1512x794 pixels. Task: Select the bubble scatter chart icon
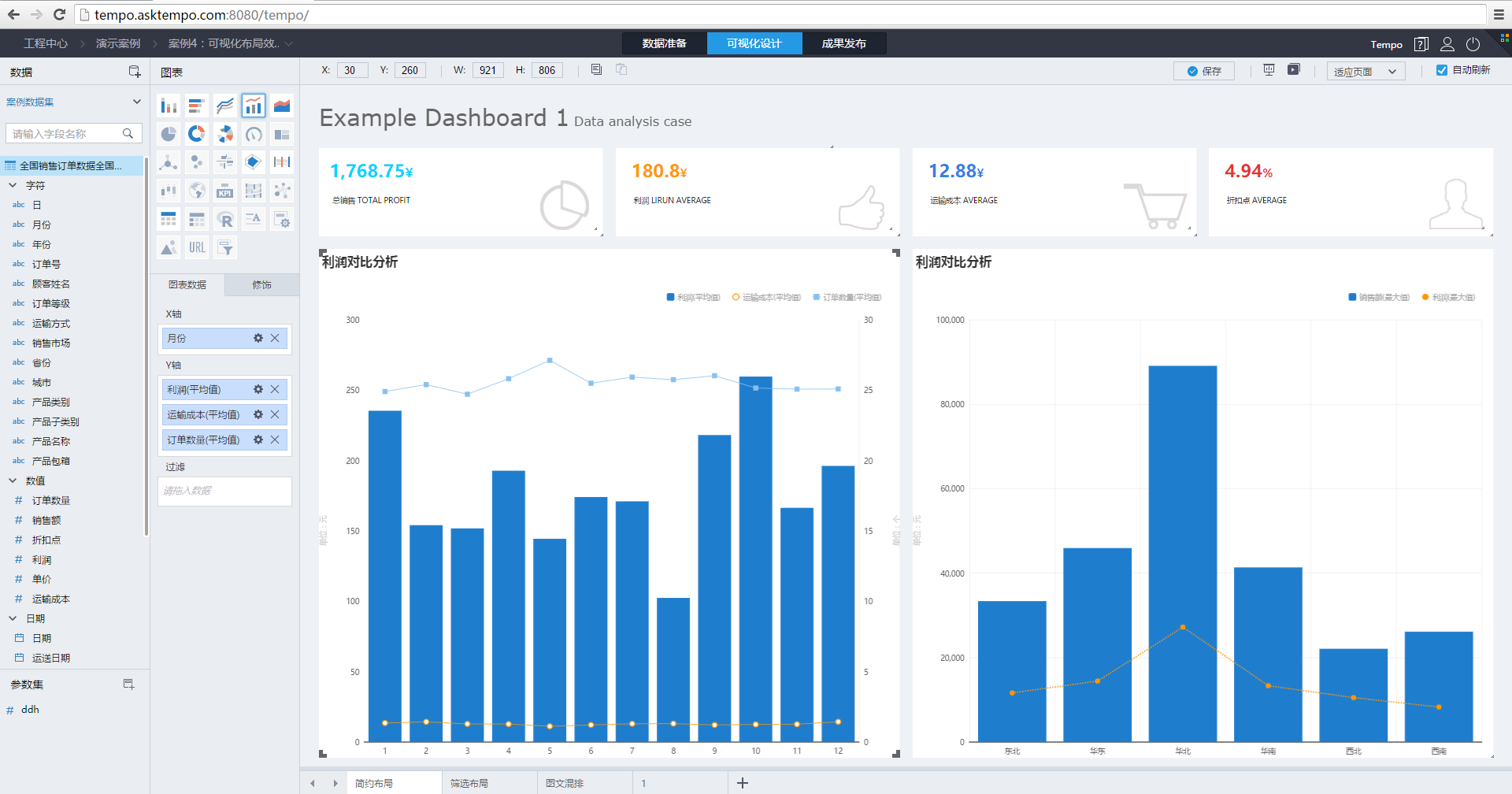pyautogui.click(x=197, y=162)
